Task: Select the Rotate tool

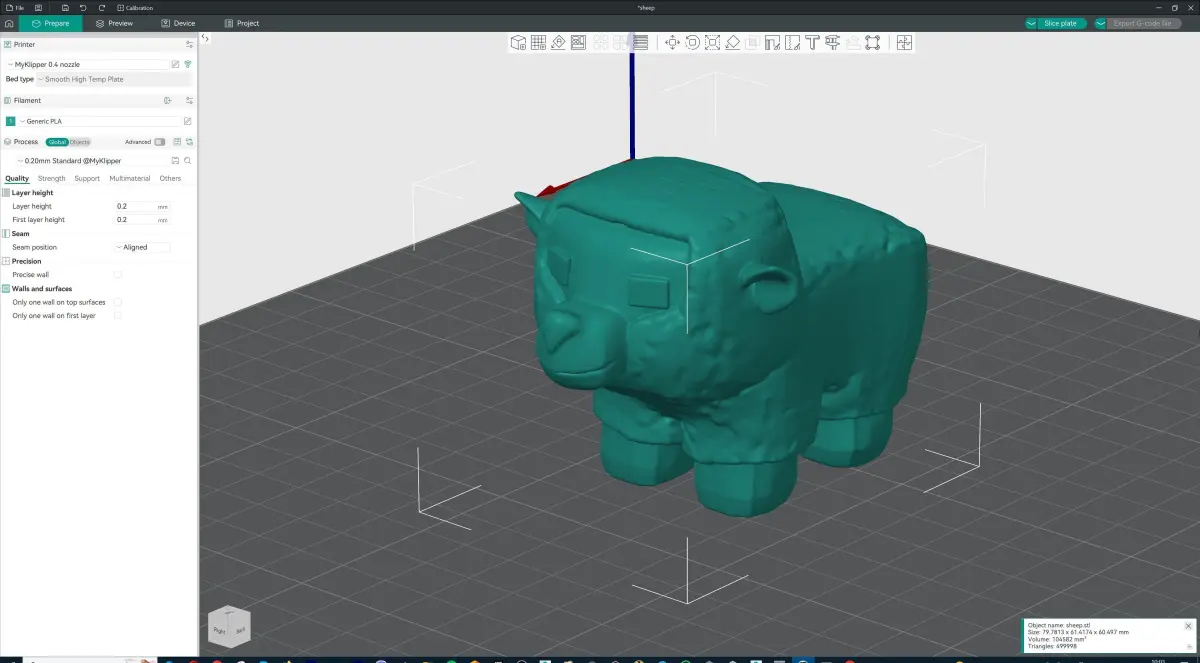Action: point(692,43)
